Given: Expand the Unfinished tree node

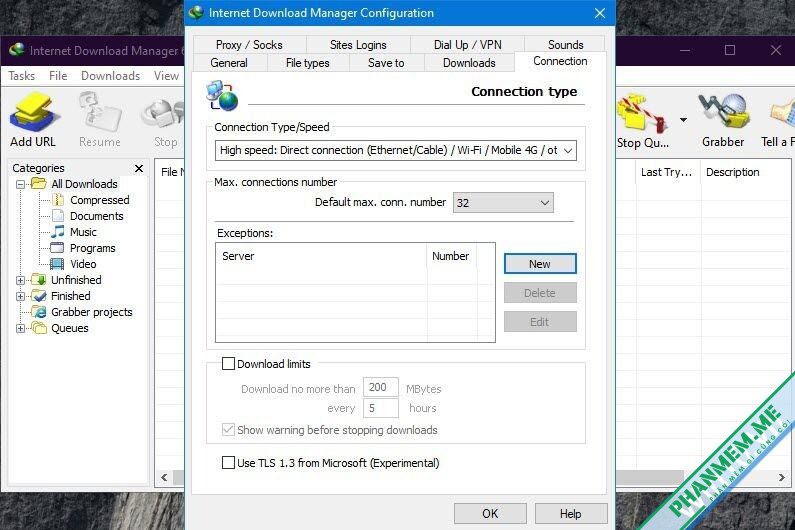Looking at the screenshot, I should click(20, 280).
